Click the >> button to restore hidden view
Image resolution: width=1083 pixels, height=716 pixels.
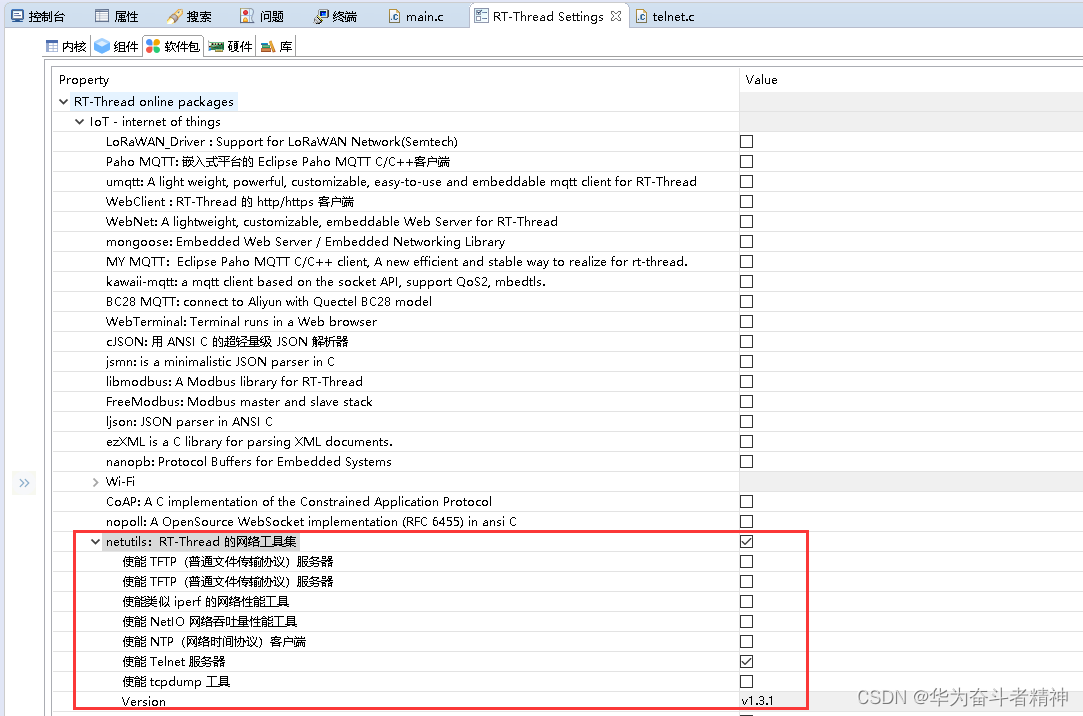24,483
